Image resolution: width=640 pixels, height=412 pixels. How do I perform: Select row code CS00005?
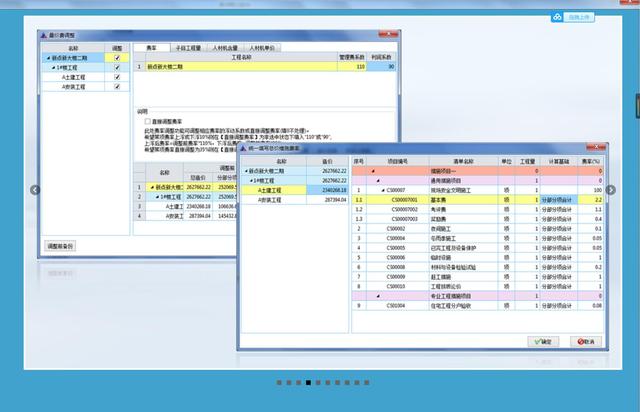396,248
